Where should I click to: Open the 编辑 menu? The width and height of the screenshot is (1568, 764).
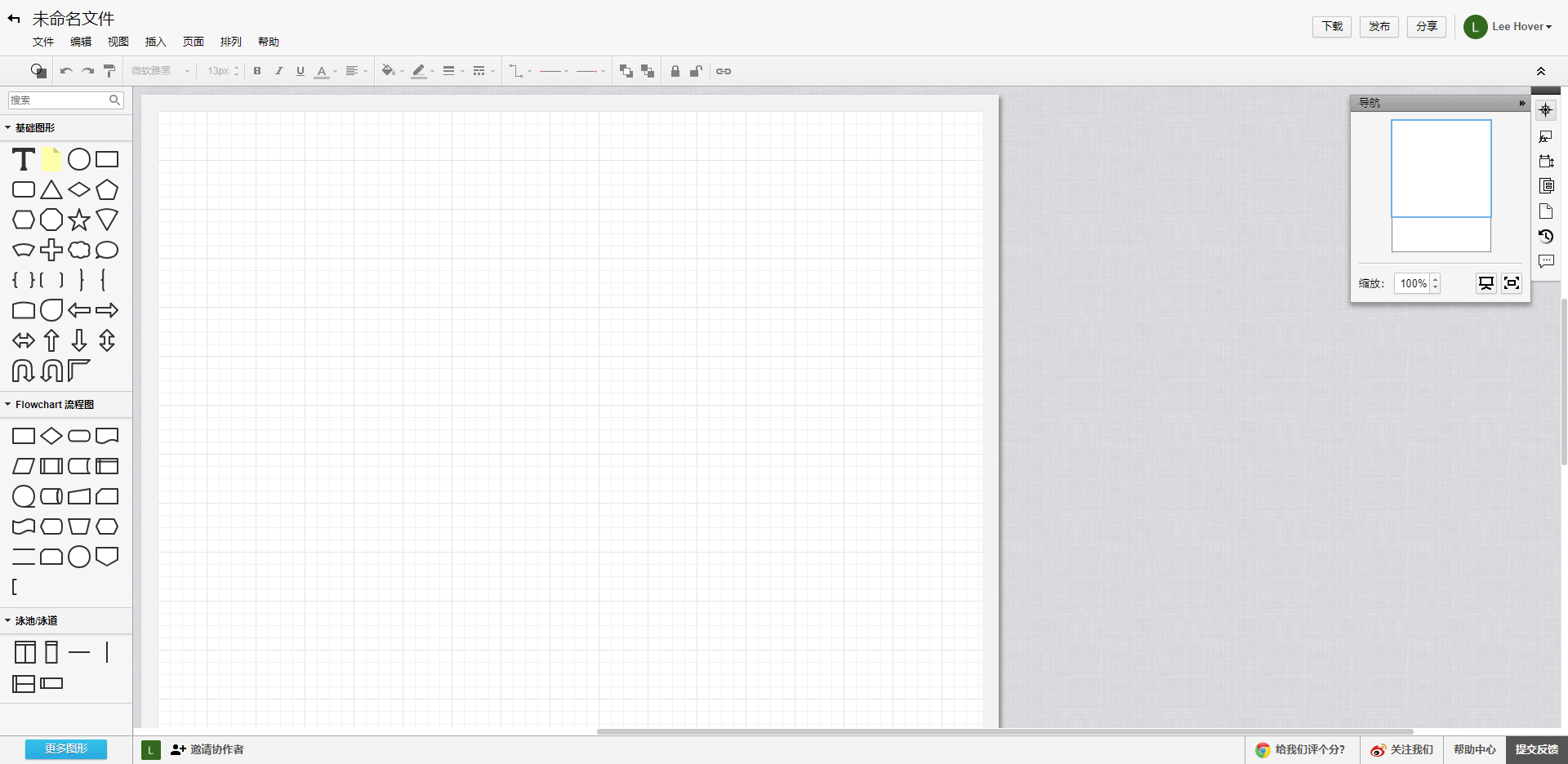(x=81, y=42)
